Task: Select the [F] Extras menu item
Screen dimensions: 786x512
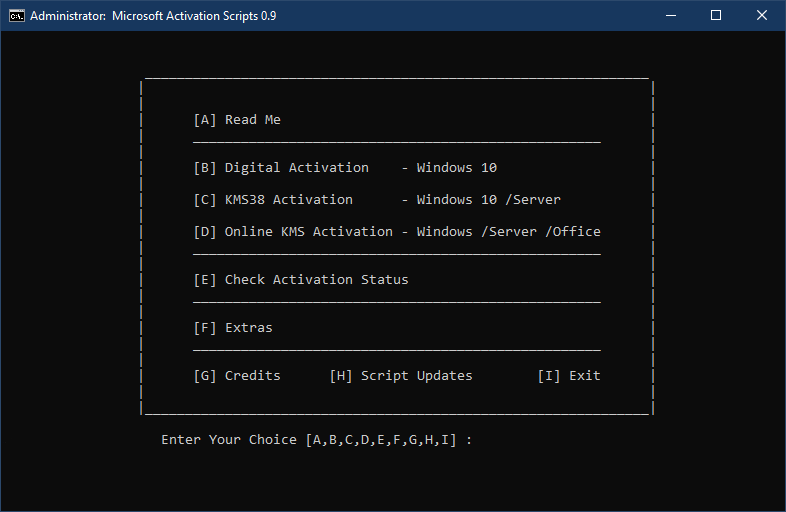Action: click(x=233, y=328)
